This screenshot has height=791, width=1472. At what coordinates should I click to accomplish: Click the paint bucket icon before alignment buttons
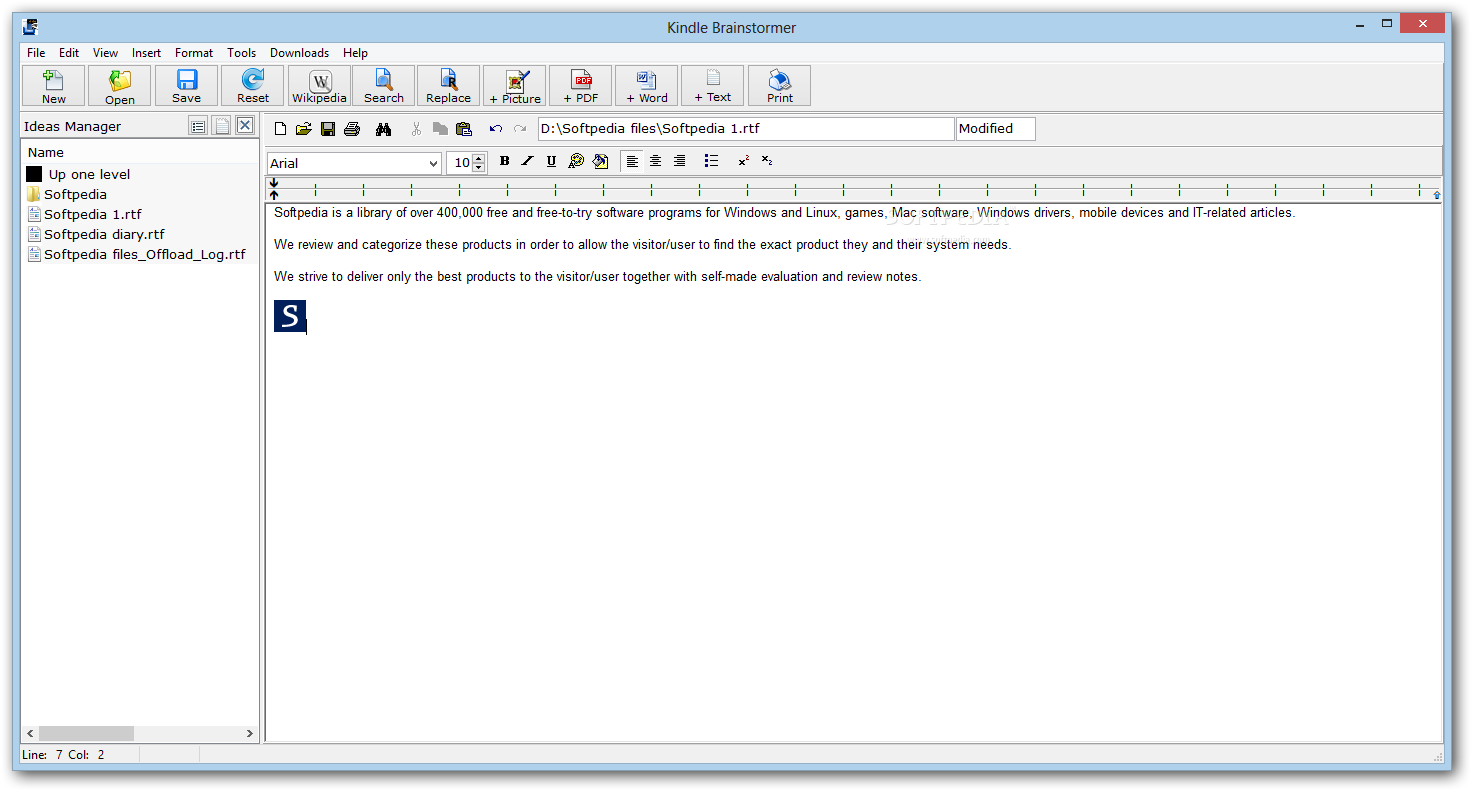(600, 161)
